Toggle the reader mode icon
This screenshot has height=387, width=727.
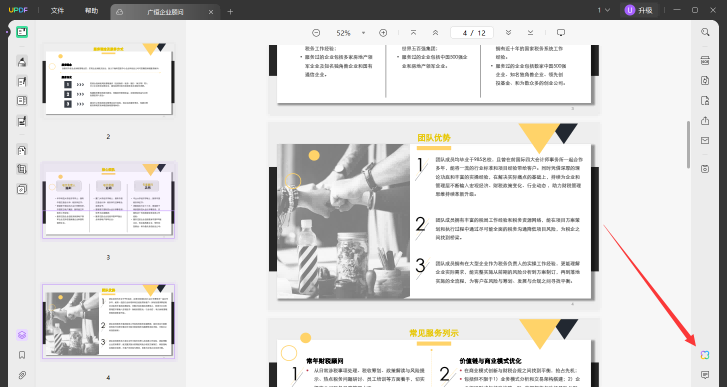(x=22, y=32)
